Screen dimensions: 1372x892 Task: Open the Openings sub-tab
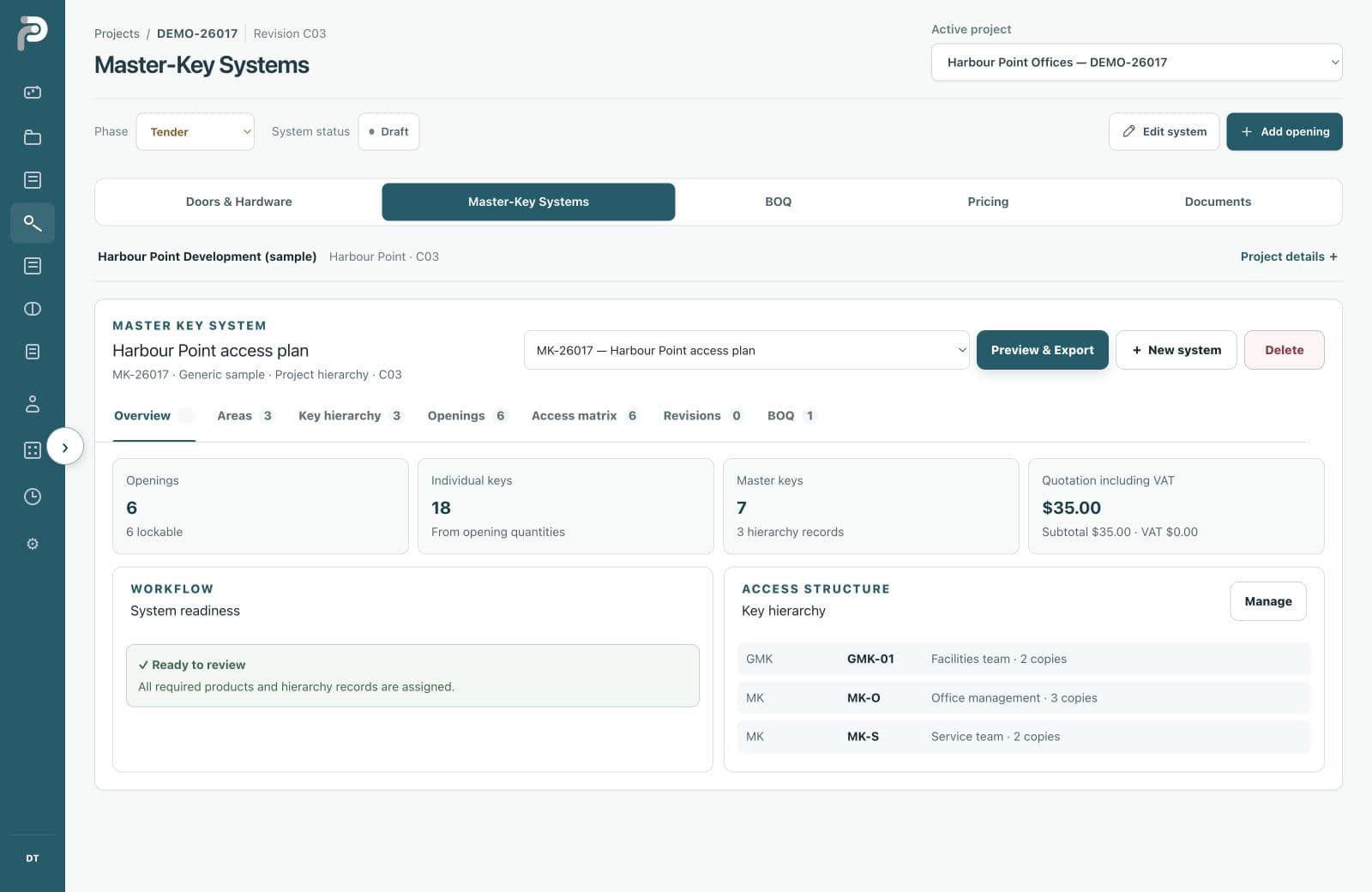[x=466, y=416]
